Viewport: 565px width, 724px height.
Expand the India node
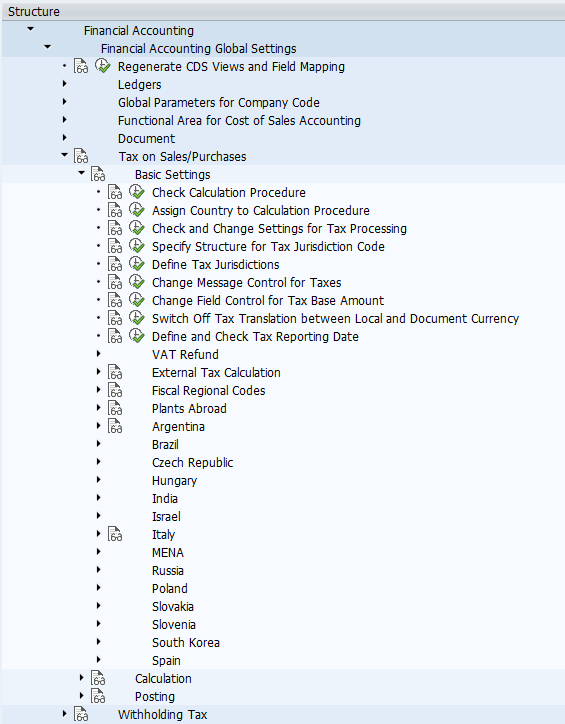coord(99,498)
